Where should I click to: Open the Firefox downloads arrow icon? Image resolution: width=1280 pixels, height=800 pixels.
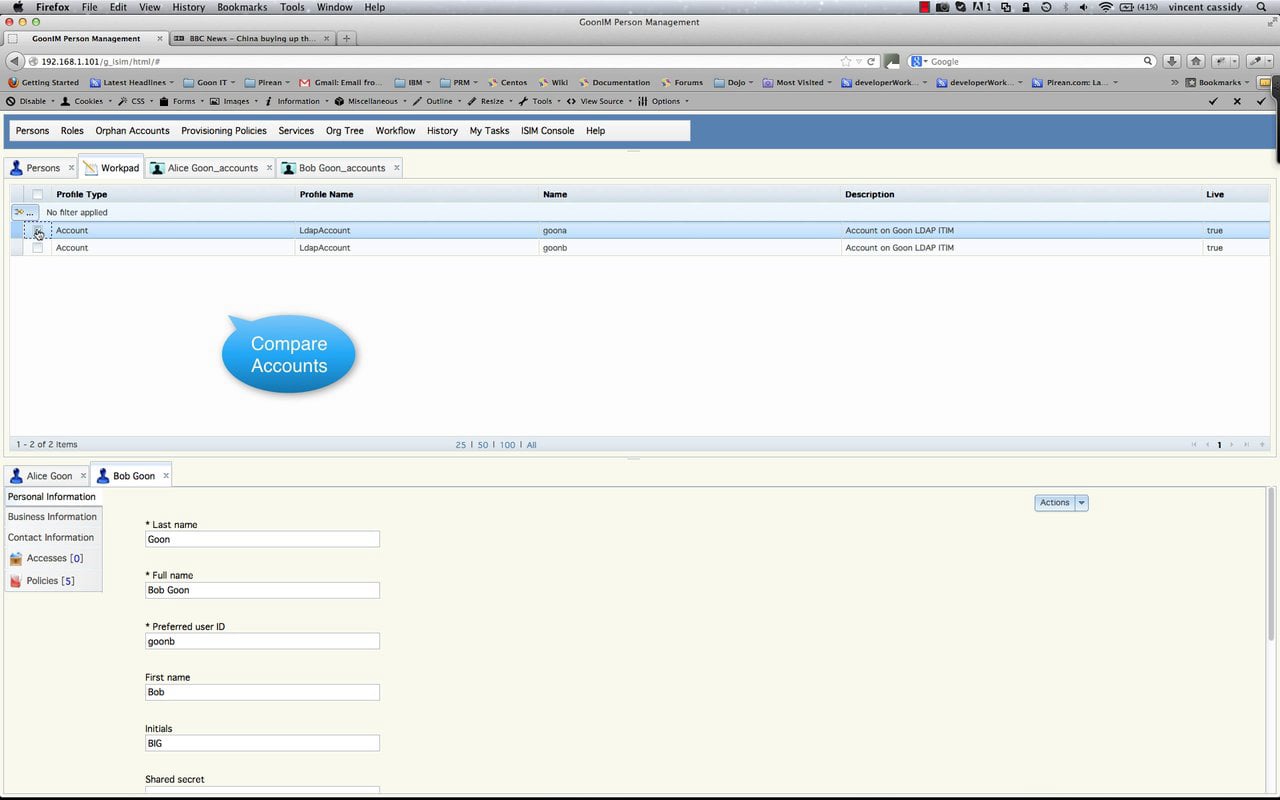1173,61
